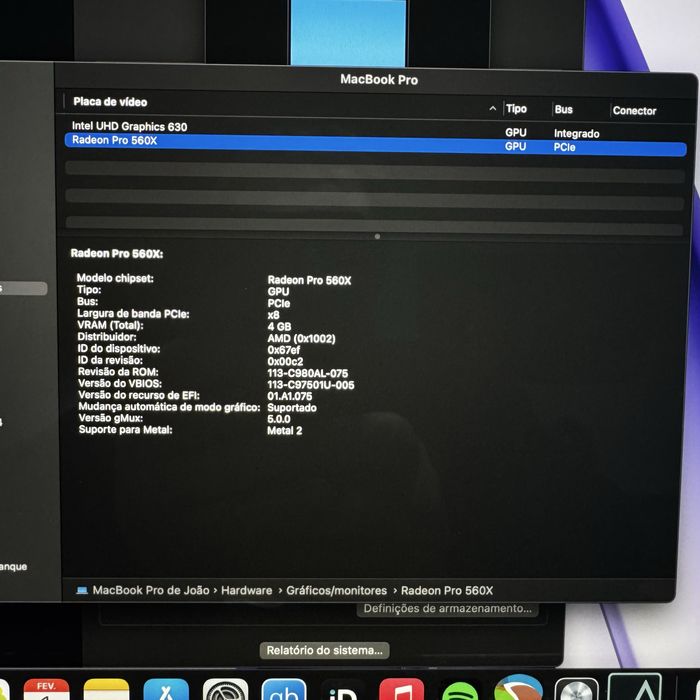Click the 'VRAM (Total):' label

pos(110,325)
